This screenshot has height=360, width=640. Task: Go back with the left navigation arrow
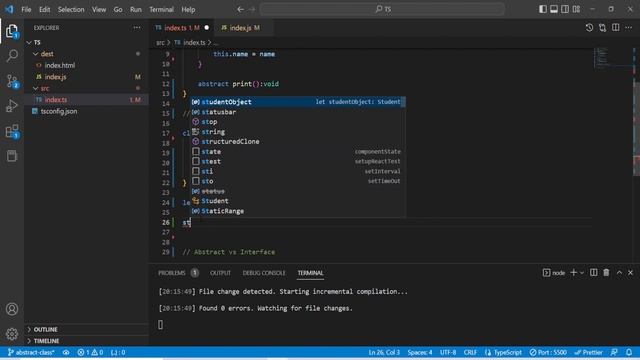pyautogui.click(x=240, y=9)
